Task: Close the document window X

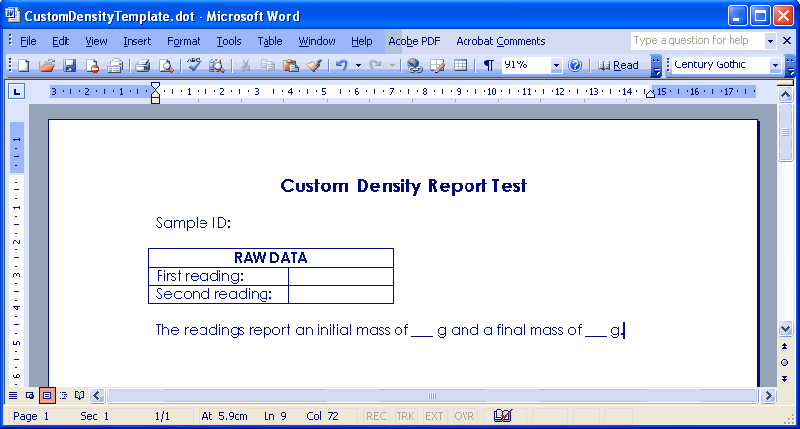Action: tap(787, 41)
